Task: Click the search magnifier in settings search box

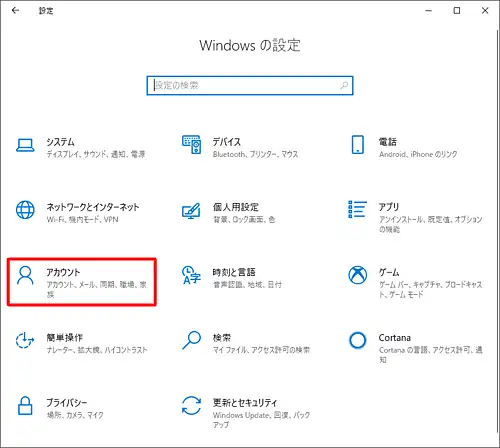Action: pyautogui.click(x=344, y=85)
